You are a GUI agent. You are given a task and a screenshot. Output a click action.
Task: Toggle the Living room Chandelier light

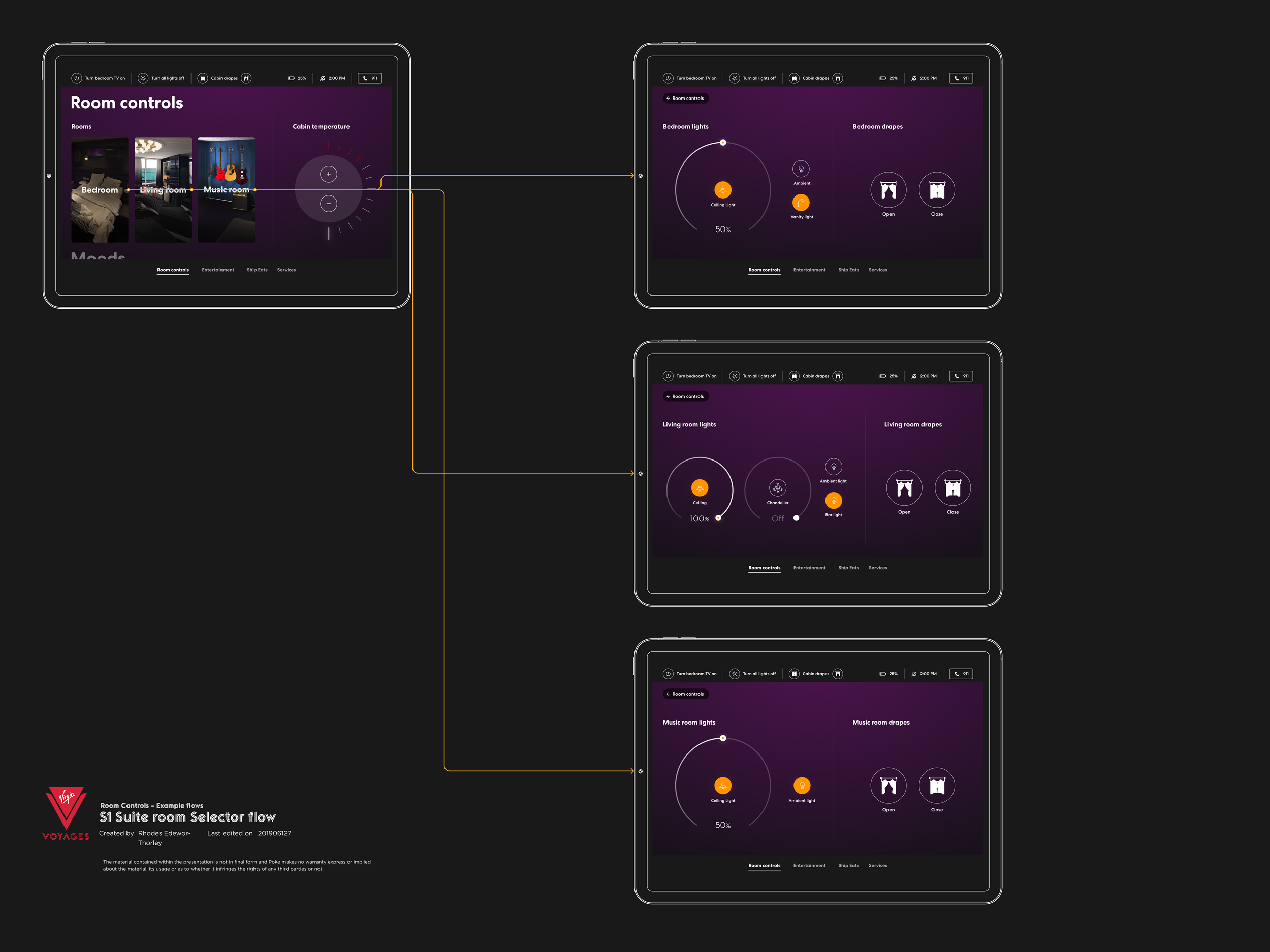coord(777,488)
